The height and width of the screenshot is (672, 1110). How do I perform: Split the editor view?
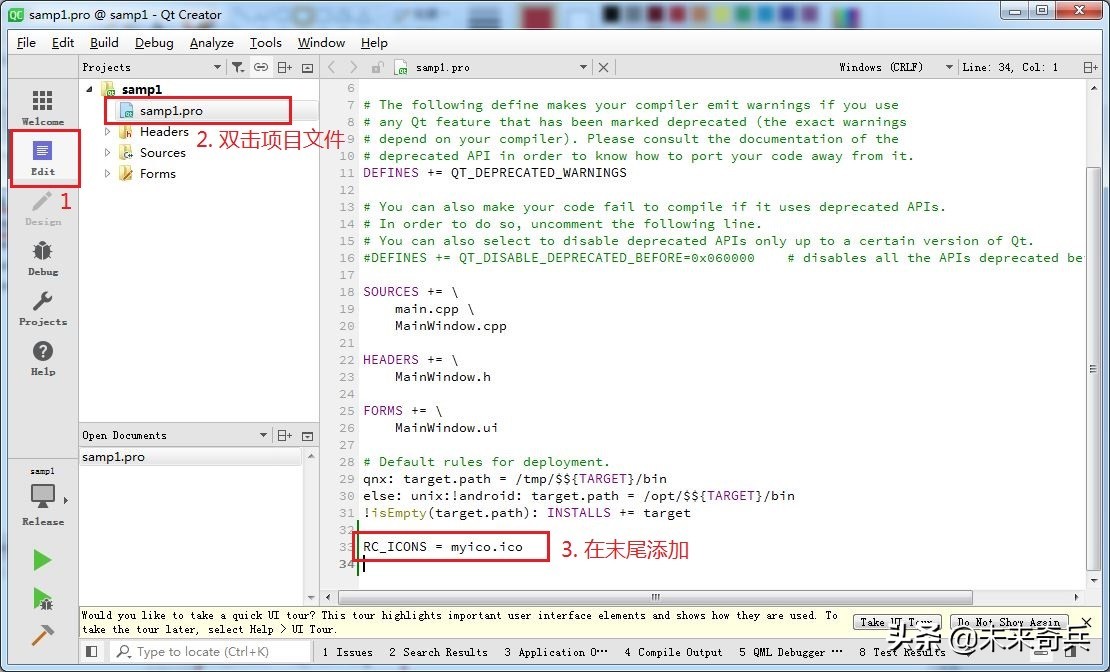pos(1090,67)
